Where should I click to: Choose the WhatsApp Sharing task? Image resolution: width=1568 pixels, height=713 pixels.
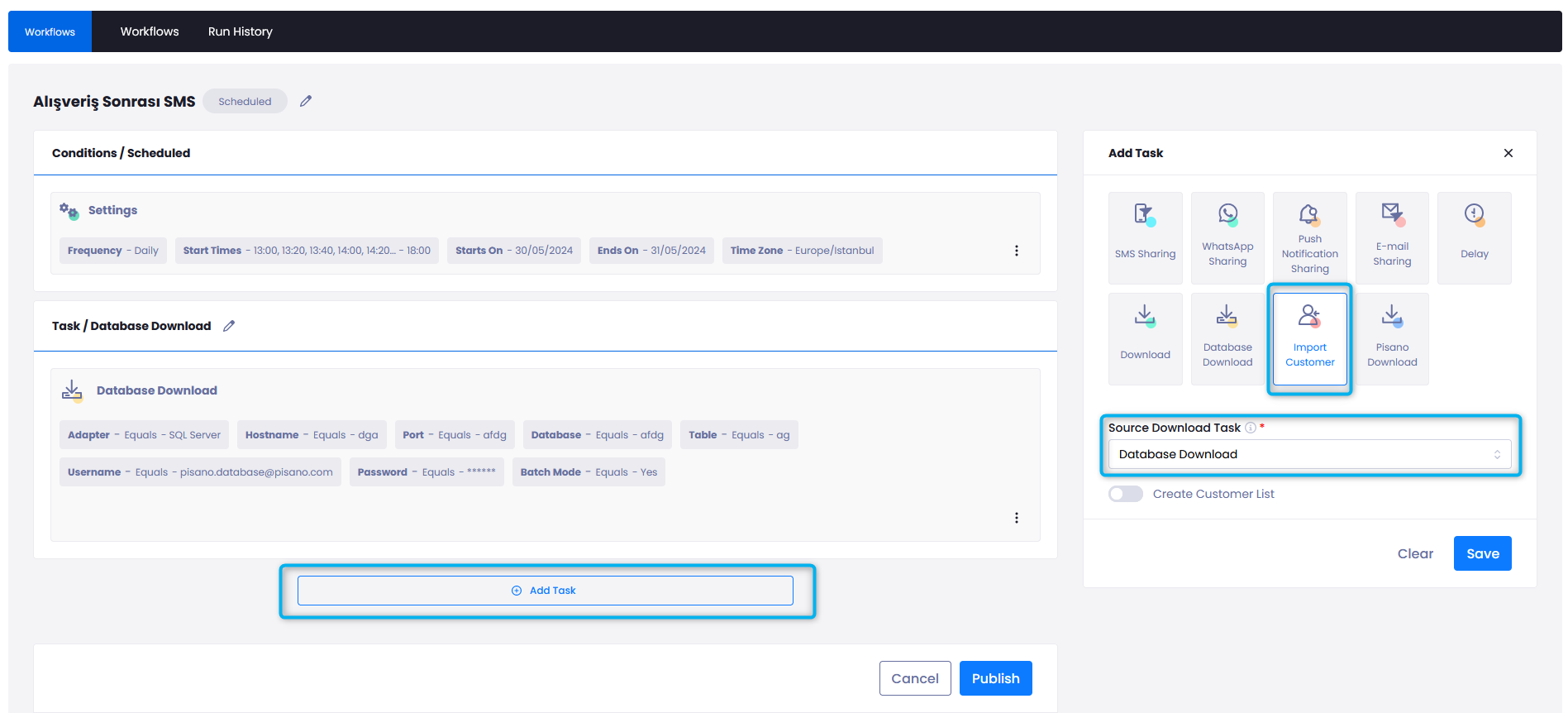tap(1227, 237)
